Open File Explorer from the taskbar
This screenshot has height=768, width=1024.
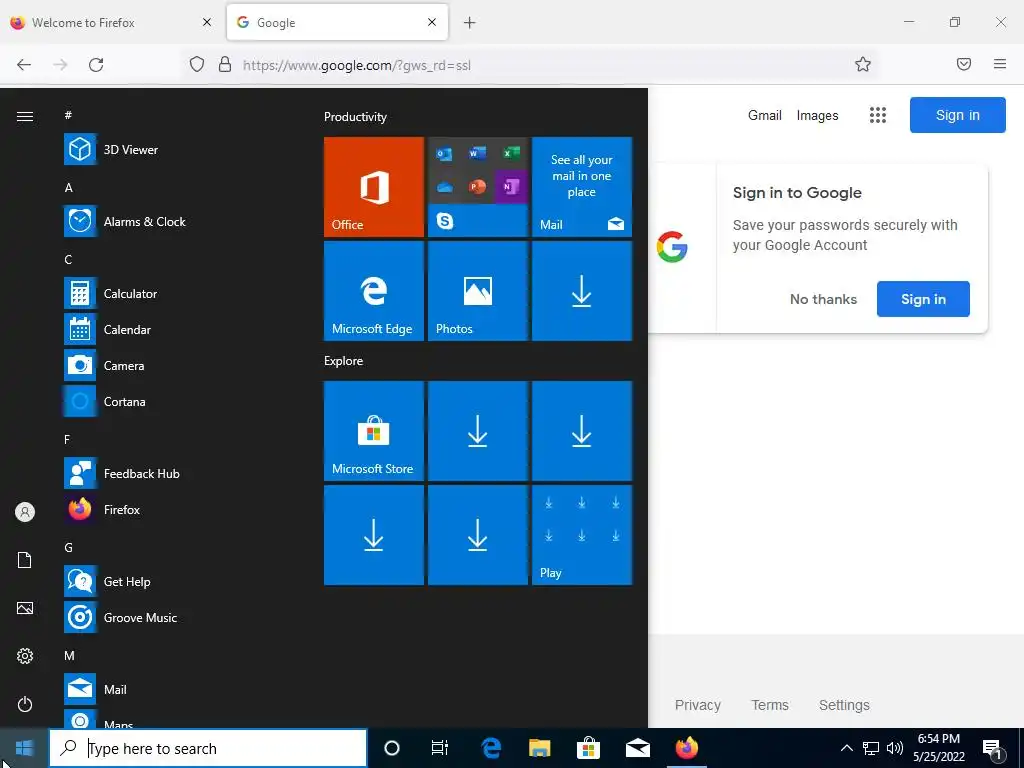pyautogui.click(x=539, y=748)
